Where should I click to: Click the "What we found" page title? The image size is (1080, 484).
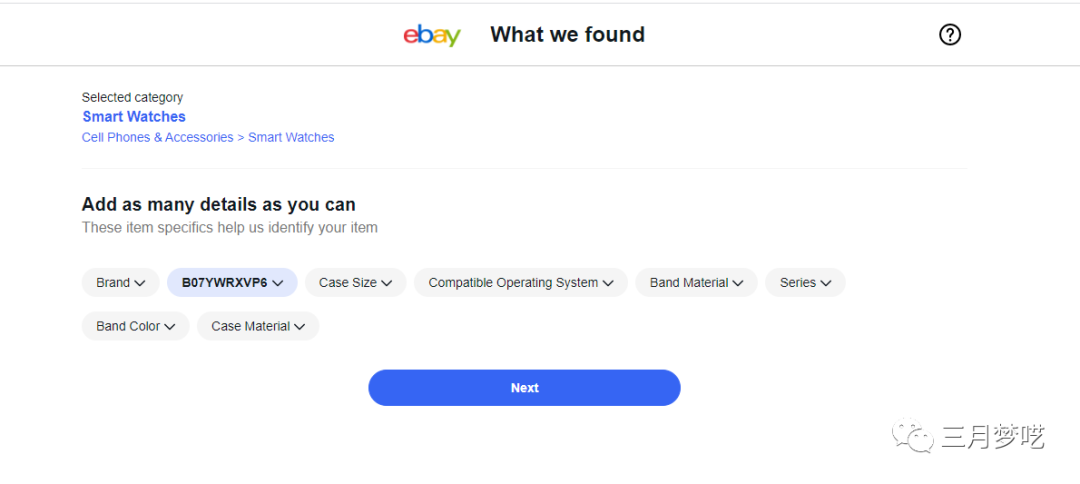[x=567, y=35]
